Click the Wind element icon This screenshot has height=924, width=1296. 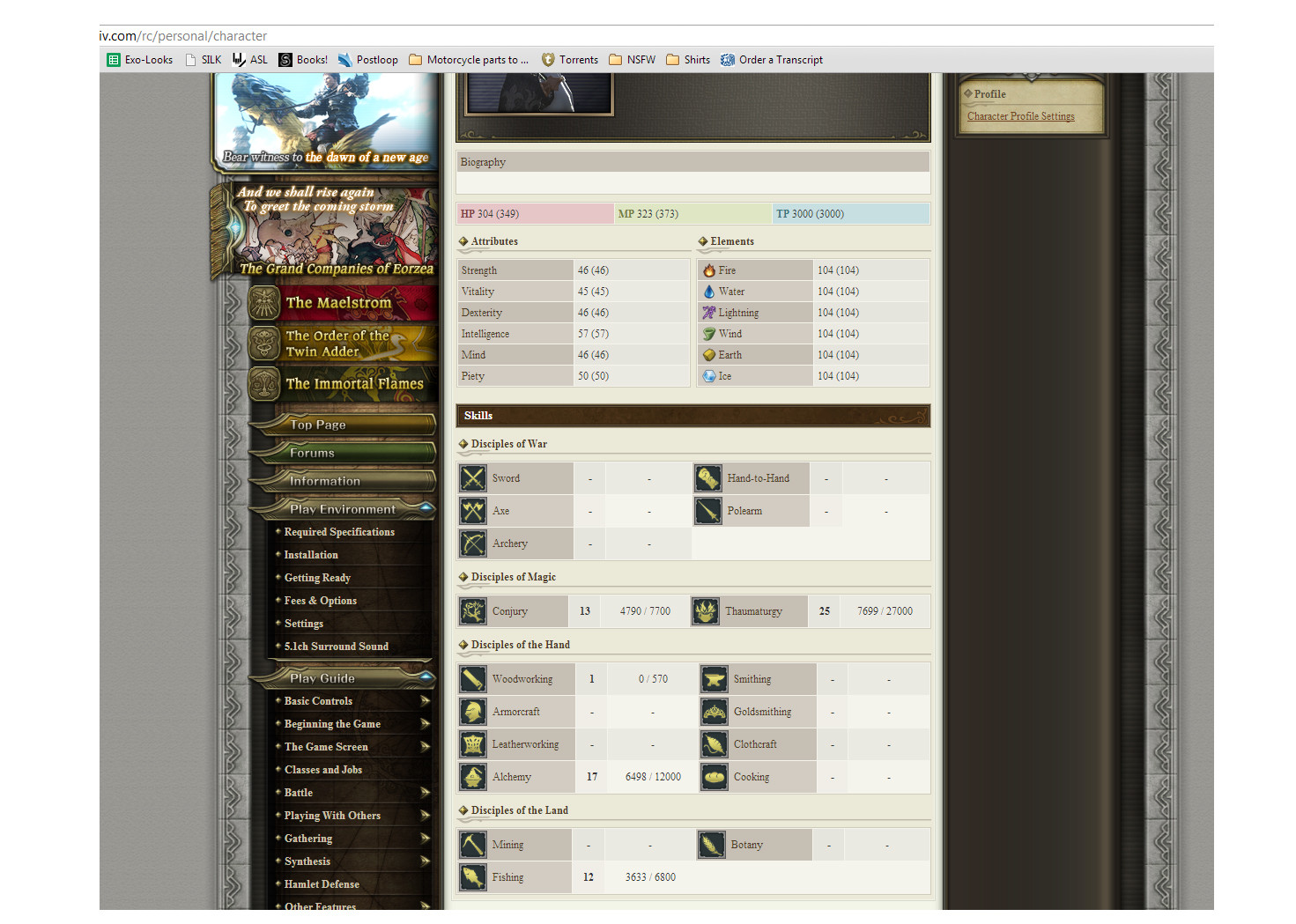[709, 334]
